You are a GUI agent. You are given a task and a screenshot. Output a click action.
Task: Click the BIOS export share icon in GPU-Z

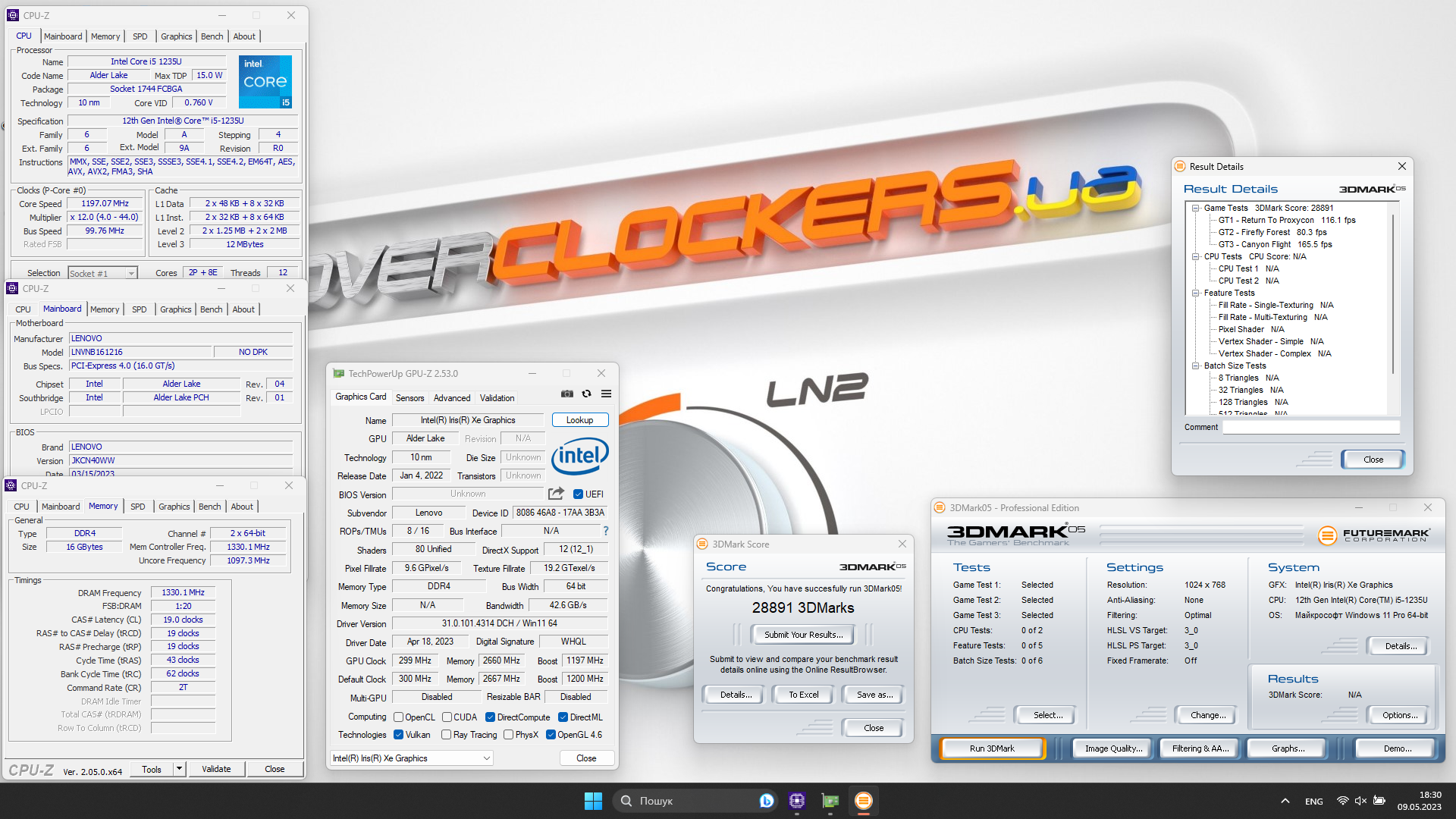pos(556,494)
